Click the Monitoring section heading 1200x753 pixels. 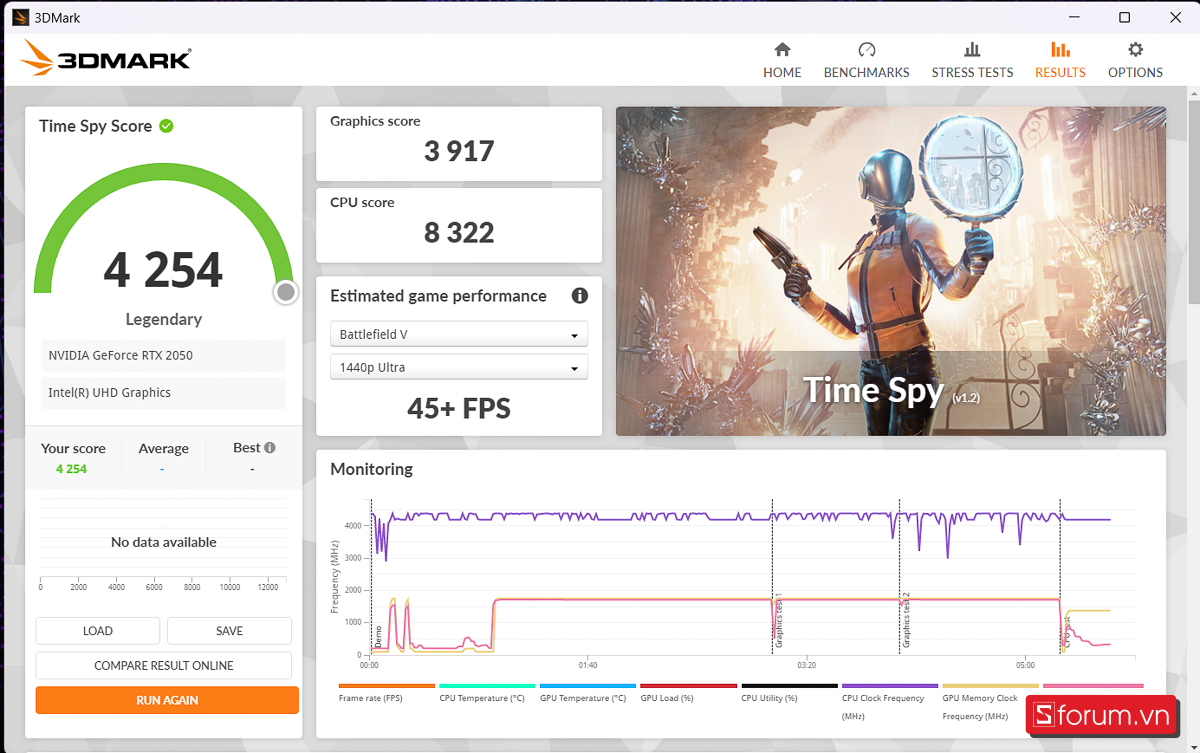[371, 469]
